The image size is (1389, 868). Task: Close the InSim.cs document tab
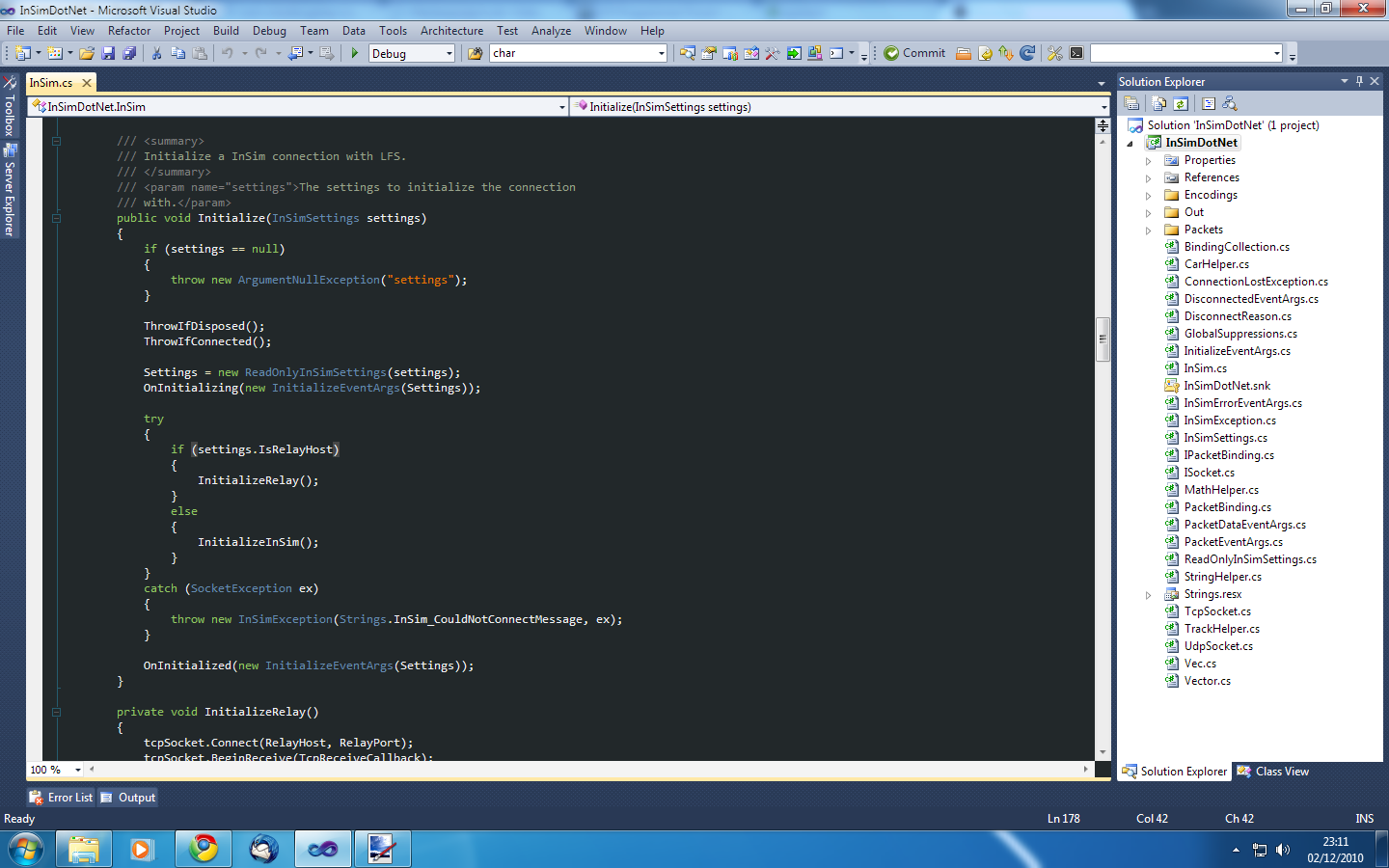87,83
